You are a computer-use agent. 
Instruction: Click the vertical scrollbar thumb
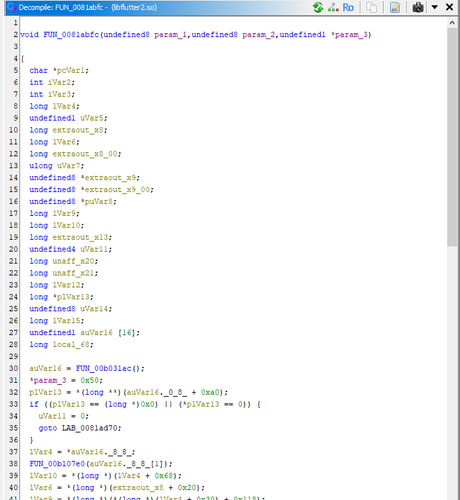pyautogui.click(x=452, y=137)
